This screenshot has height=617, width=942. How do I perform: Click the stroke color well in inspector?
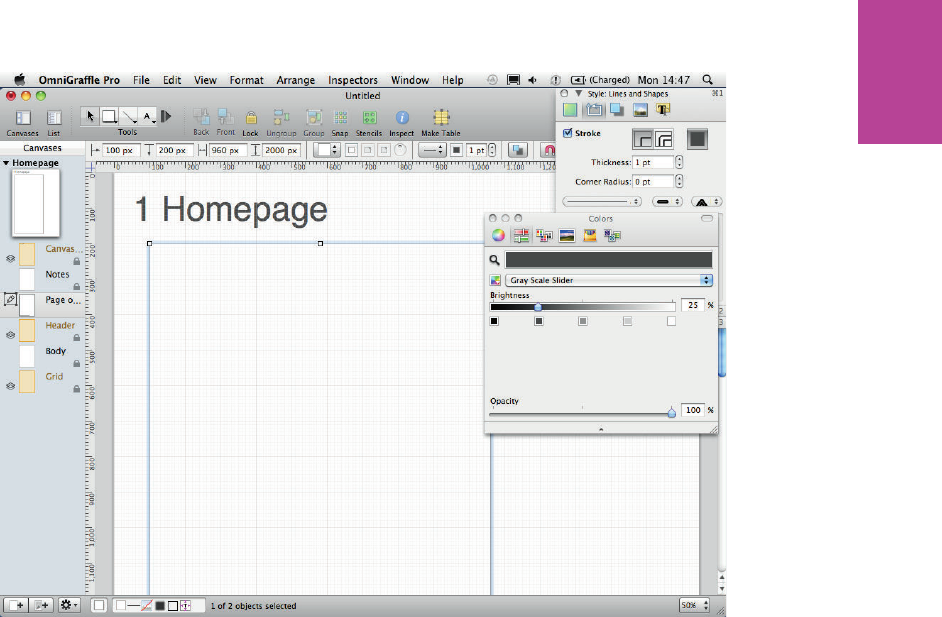click(697, 139)
